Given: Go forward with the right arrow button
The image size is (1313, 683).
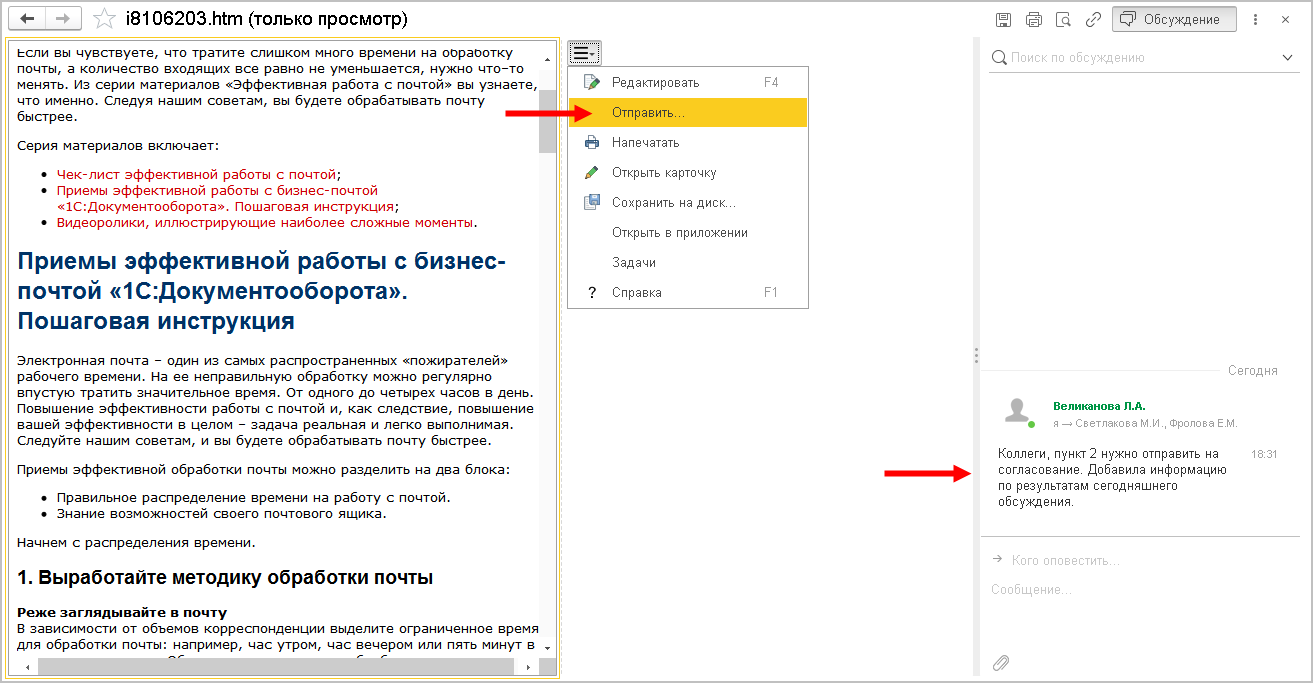Looking at the screenshot, I should click(63, 19).
